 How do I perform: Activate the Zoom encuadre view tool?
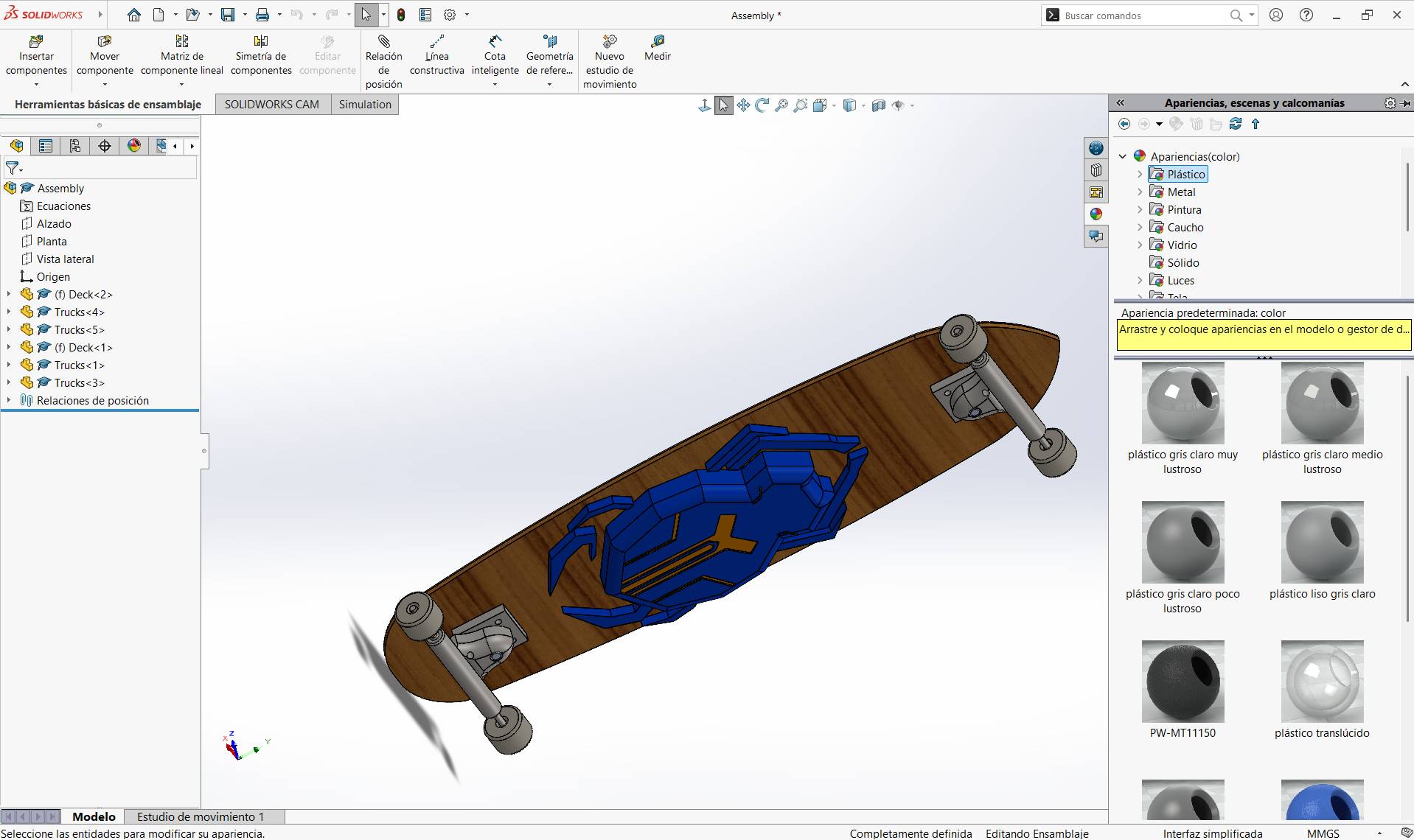[x=800, y=105]
